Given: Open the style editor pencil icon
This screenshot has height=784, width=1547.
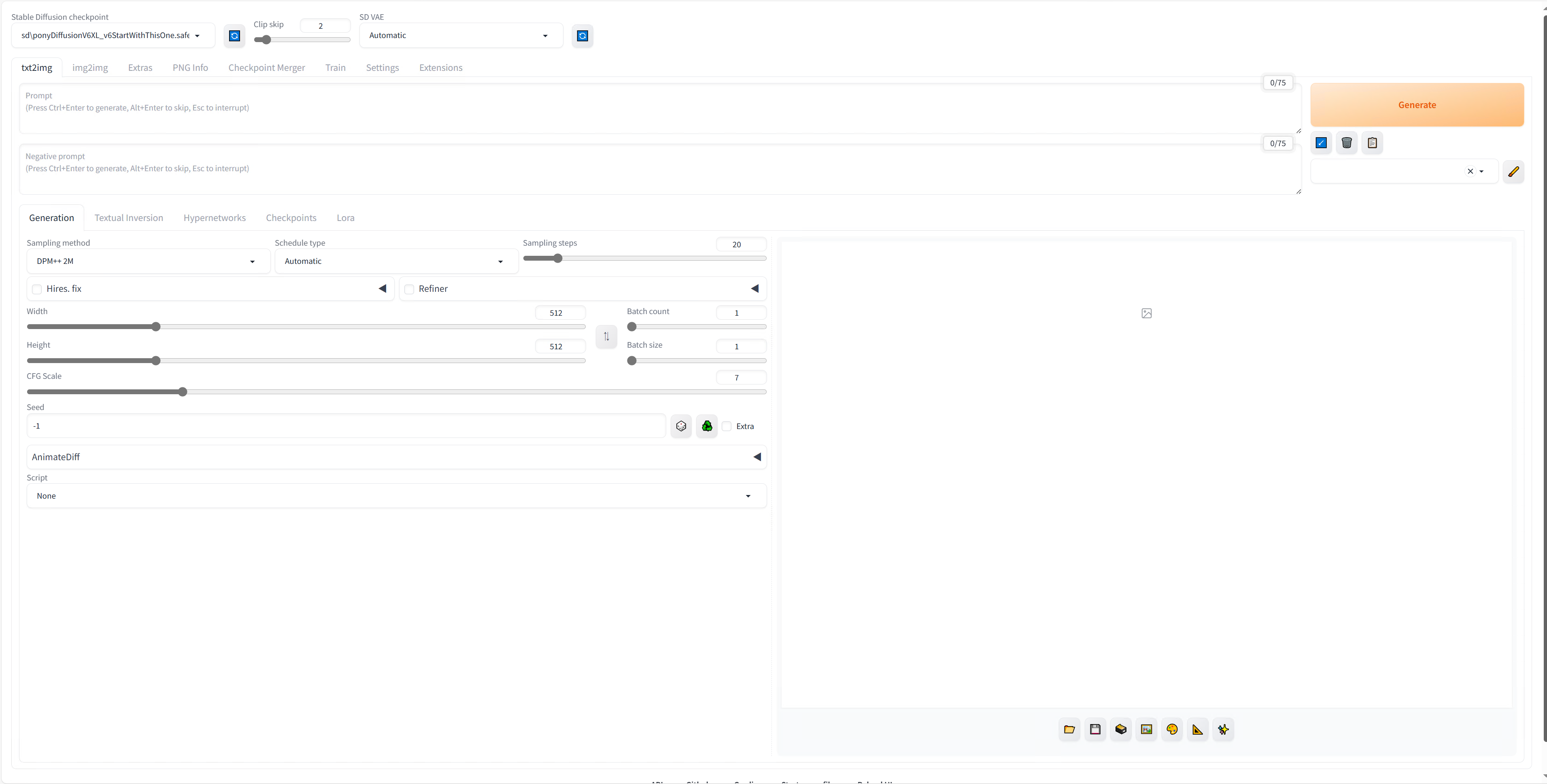Looking at the screenshot, I should (x=1513, y=172).
